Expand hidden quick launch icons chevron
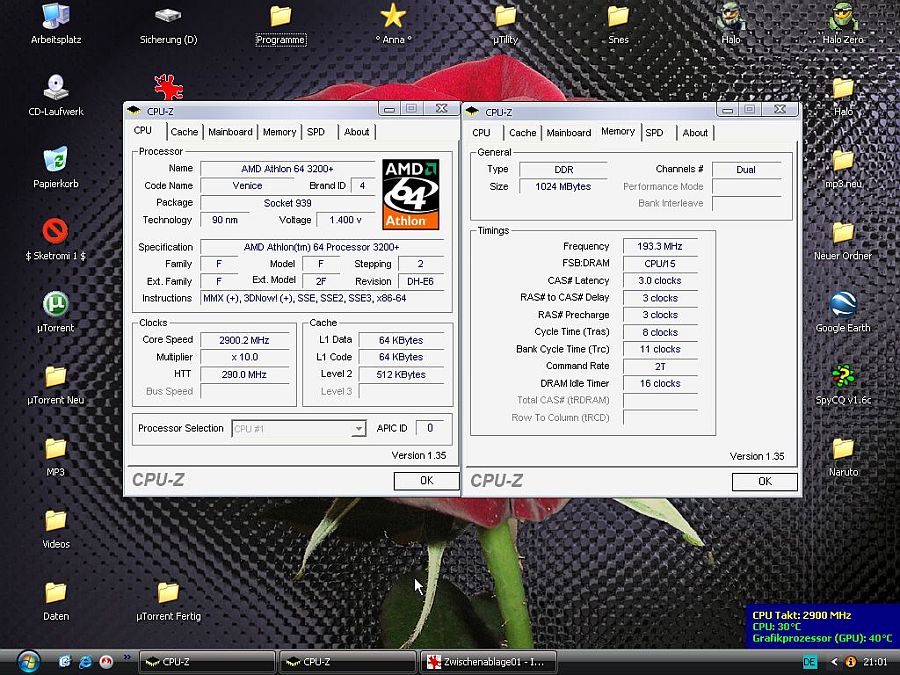 [127, 657]
